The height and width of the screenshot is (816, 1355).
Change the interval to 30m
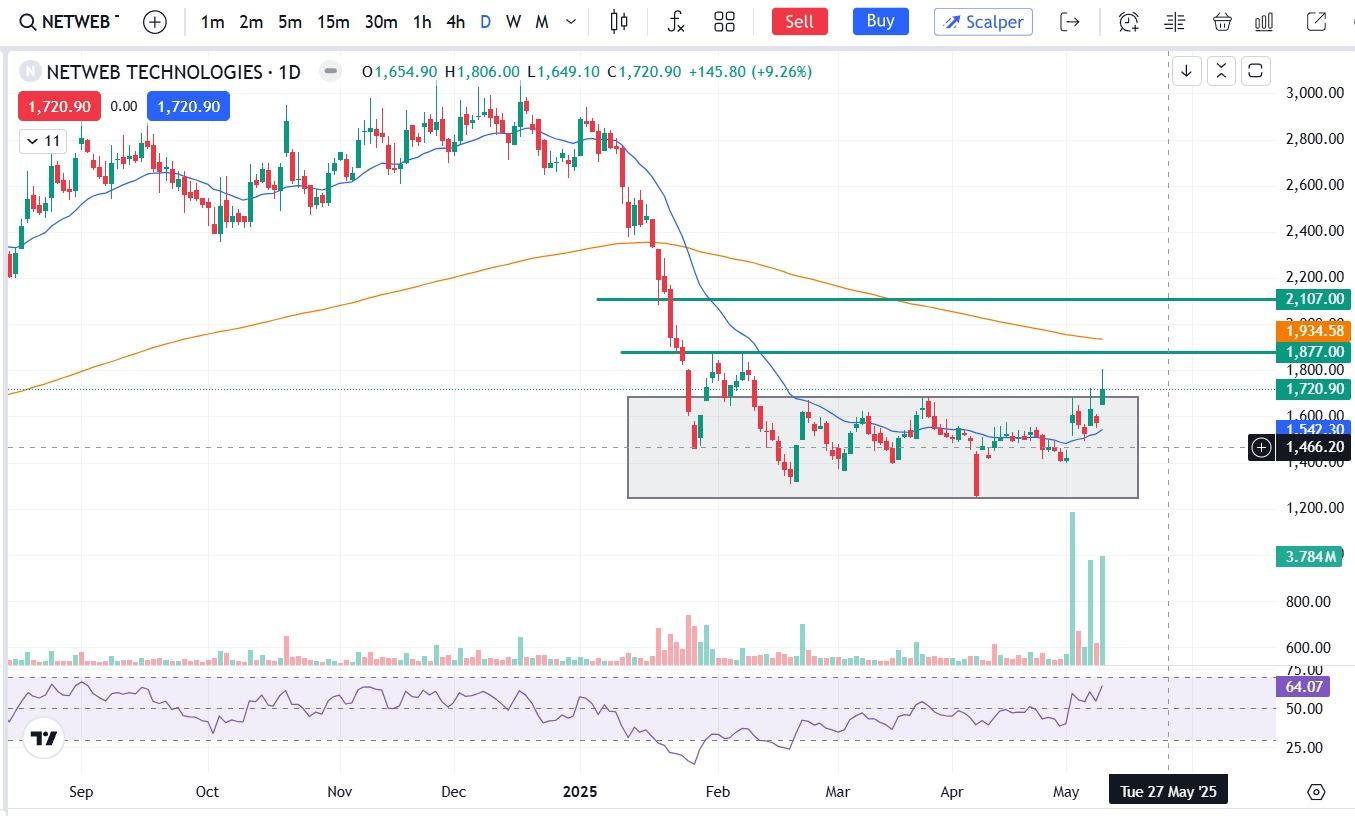coord(381,21)
